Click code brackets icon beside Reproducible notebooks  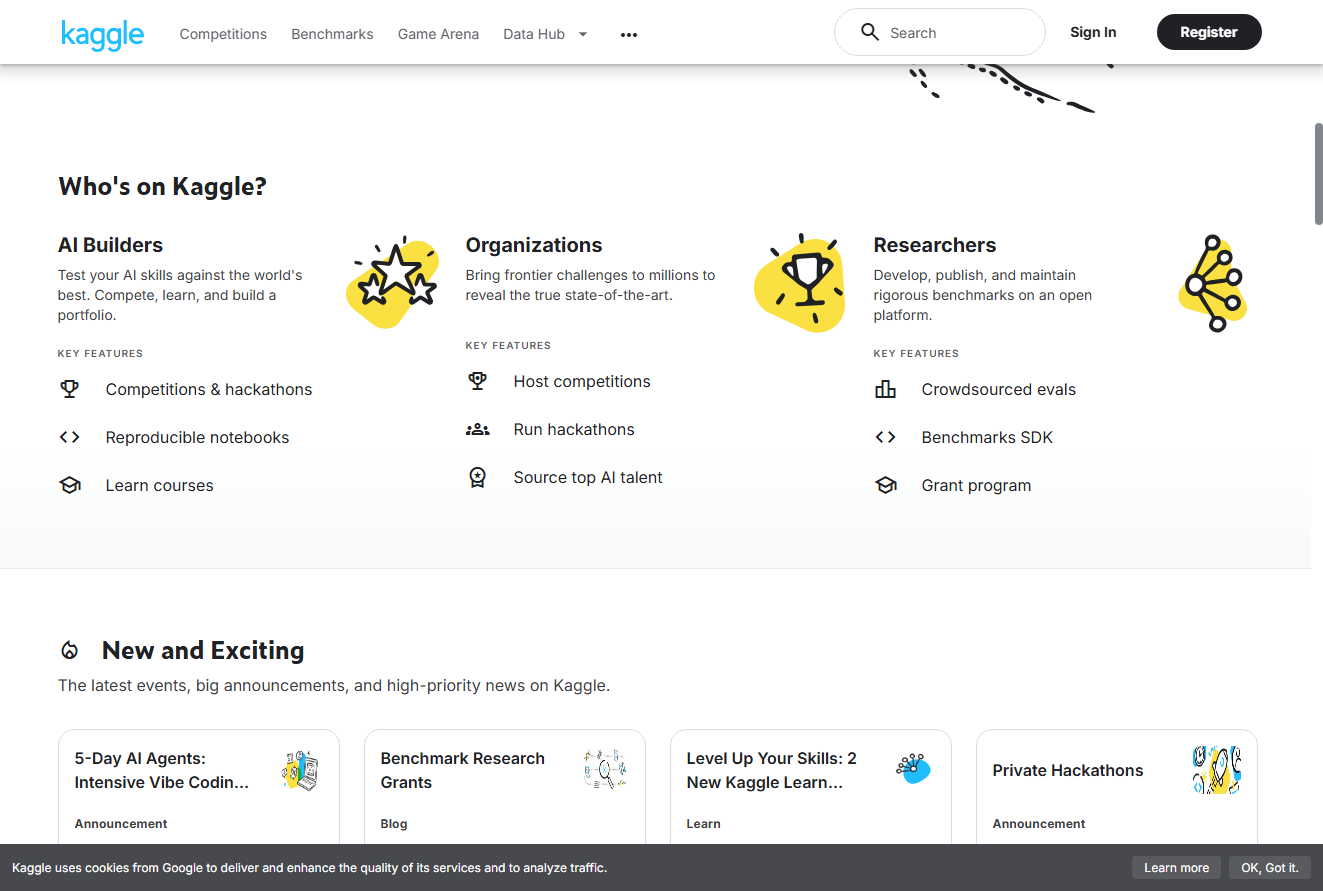(69, 437)
